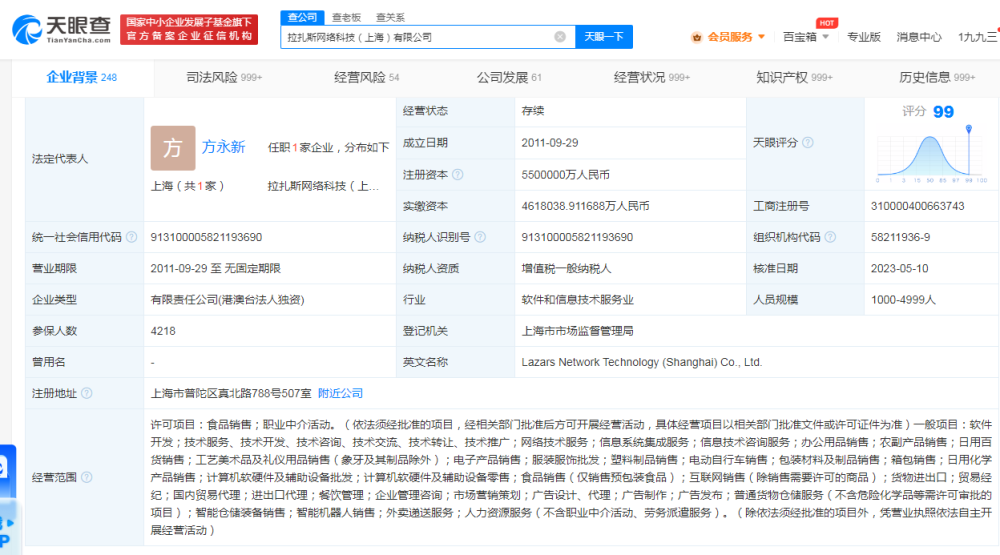Click the company name search input field
This screenshot has width=1000, height=555.
(x=418, y=37)
